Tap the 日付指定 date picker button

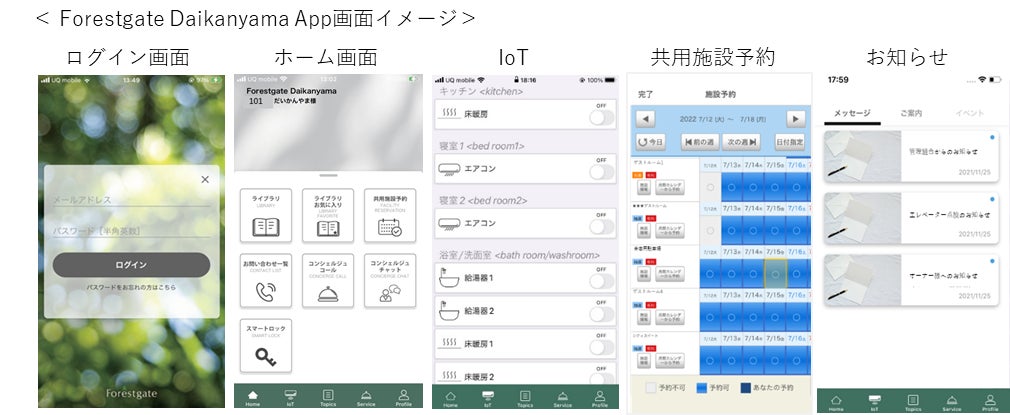coord(790,142)
